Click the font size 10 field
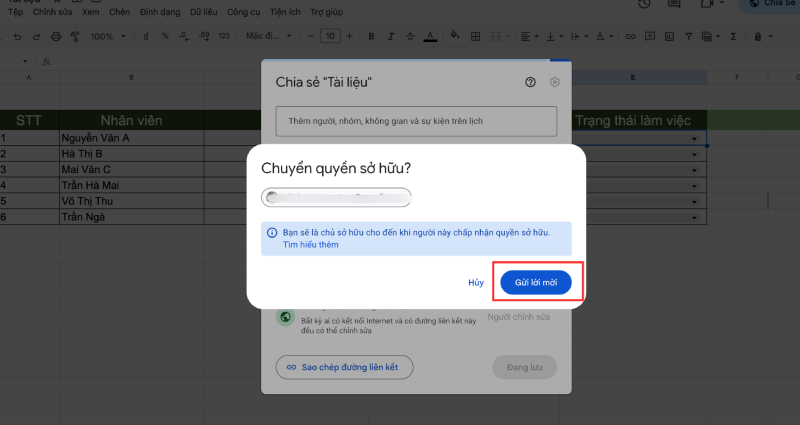 coord(330,36)
